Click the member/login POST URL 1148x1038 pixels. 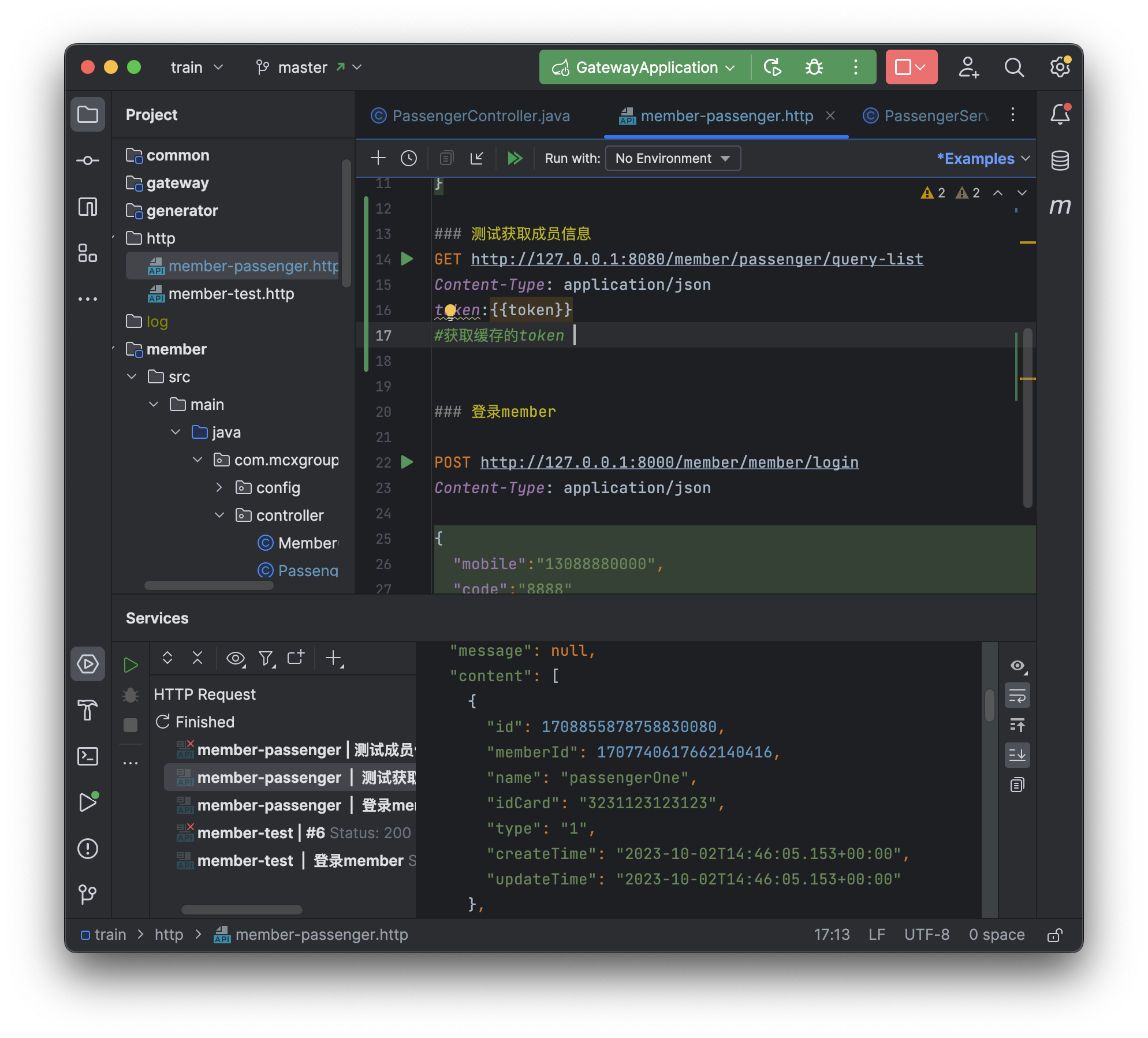[x=669, y=462]
